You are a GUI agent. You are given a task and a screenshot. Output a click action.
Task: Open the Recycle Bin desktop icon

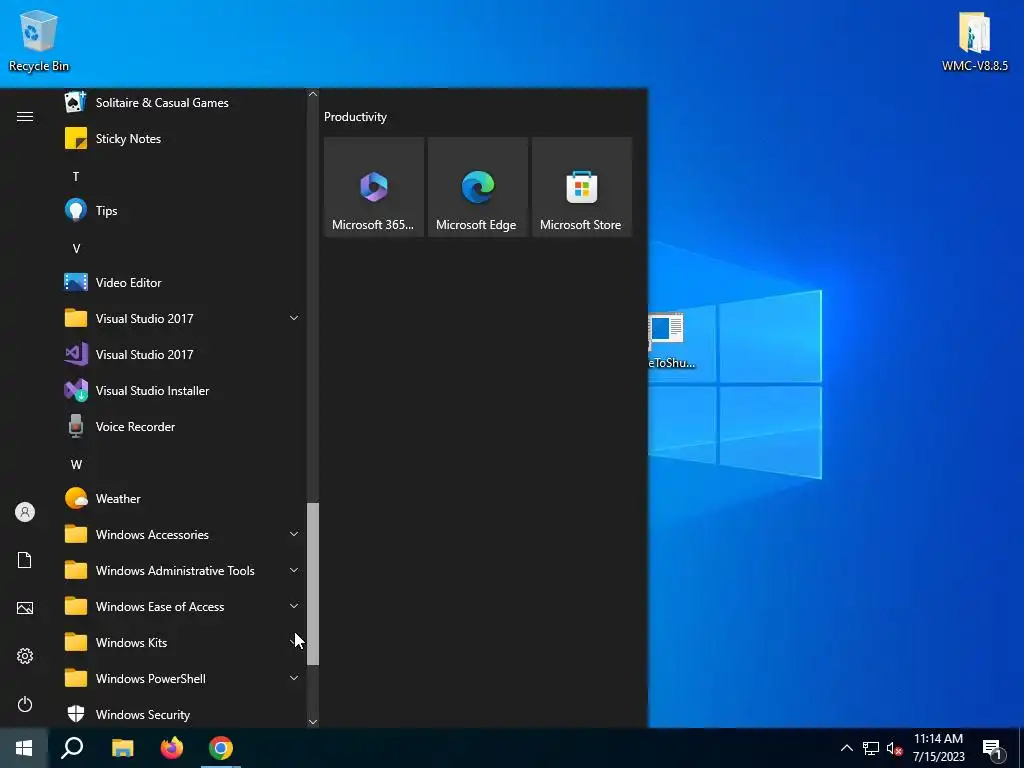[39, 40]
